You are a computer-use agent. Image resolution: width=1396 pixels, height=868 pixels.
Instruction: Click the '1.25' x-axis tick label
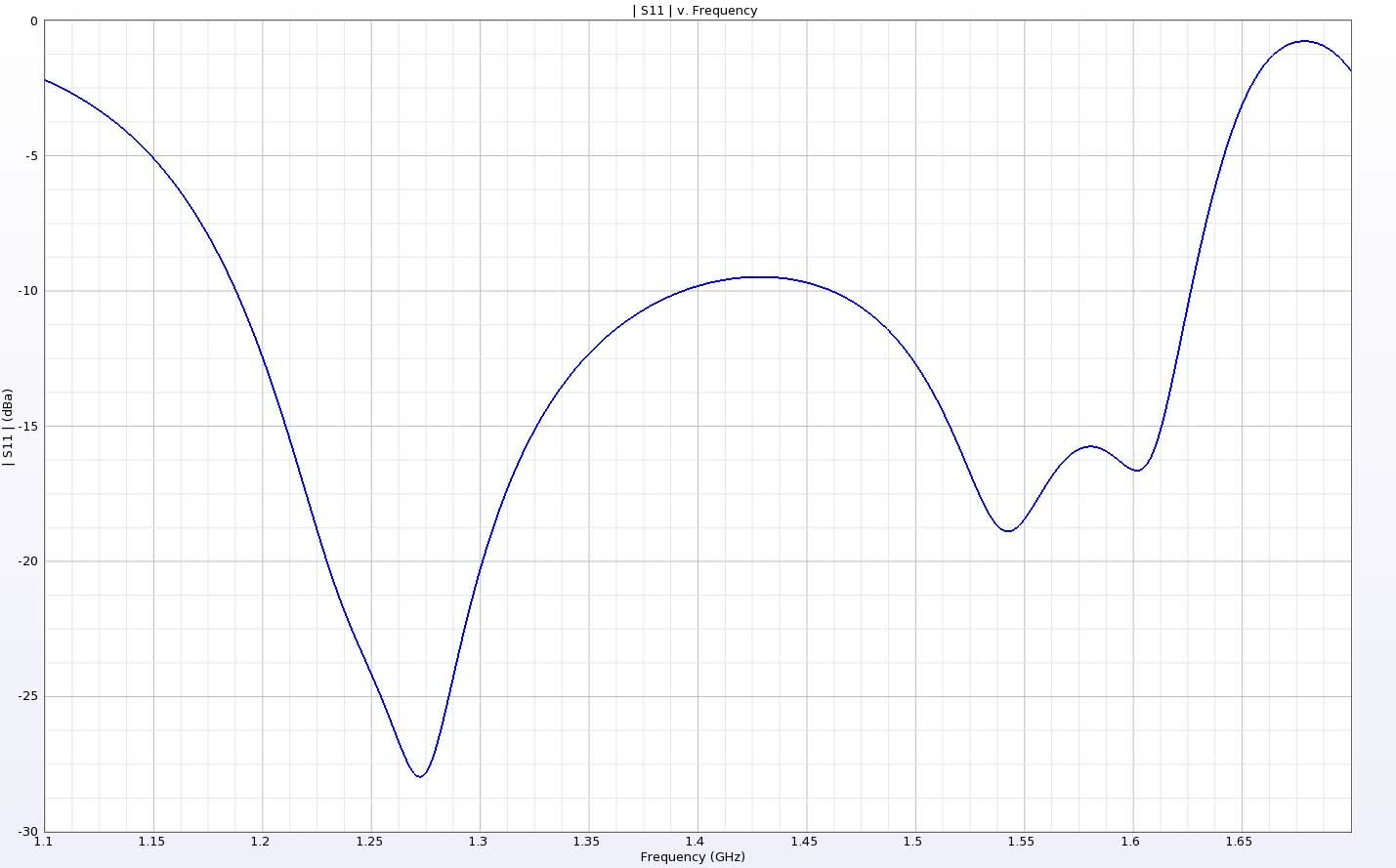pyautogui.click(x=369, y=842)
